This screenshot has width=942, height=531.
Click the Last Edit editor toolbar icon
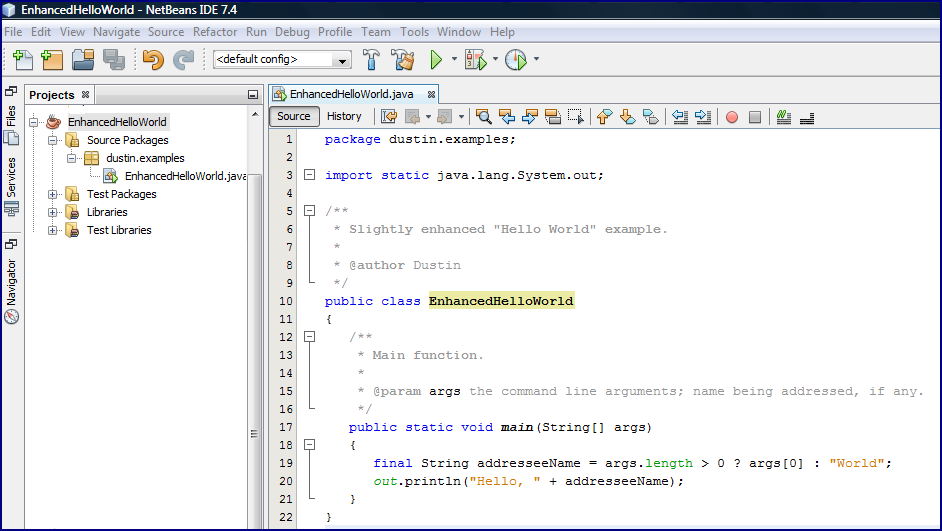pyautogui.click(x=389, y=117)
